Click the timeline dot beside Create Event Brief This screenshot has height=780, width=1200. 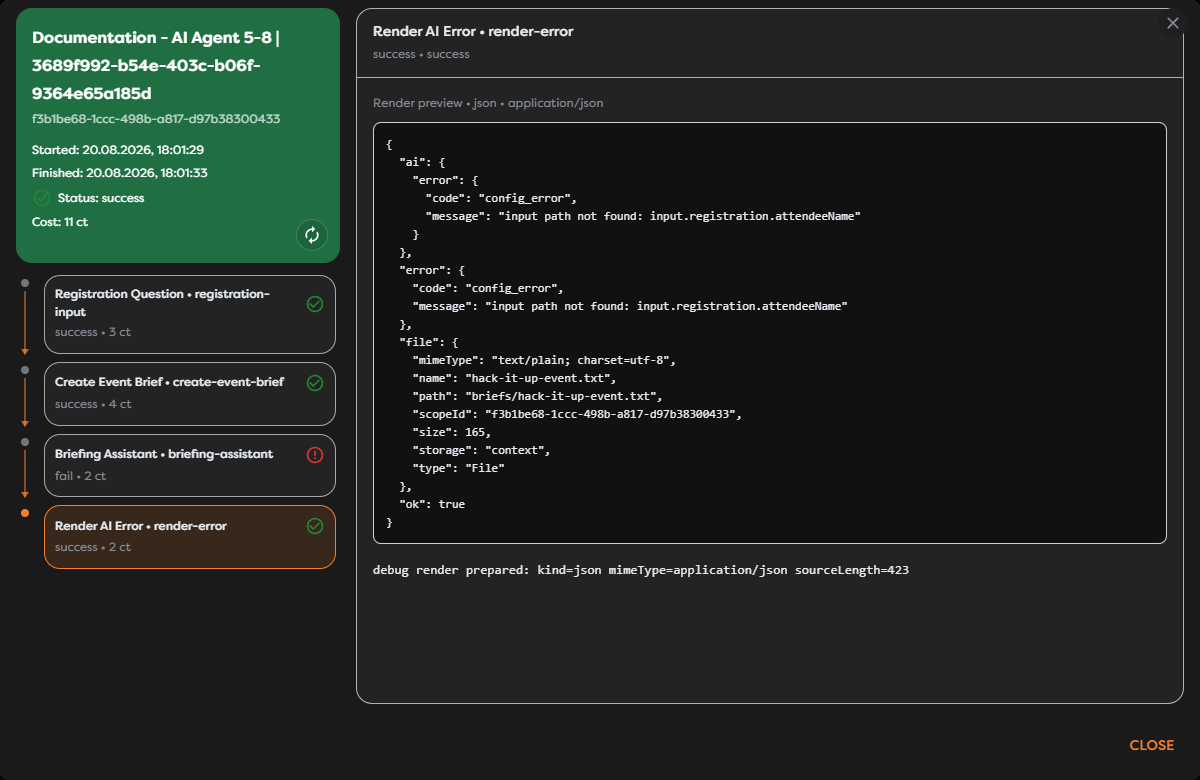coord(25,369)
